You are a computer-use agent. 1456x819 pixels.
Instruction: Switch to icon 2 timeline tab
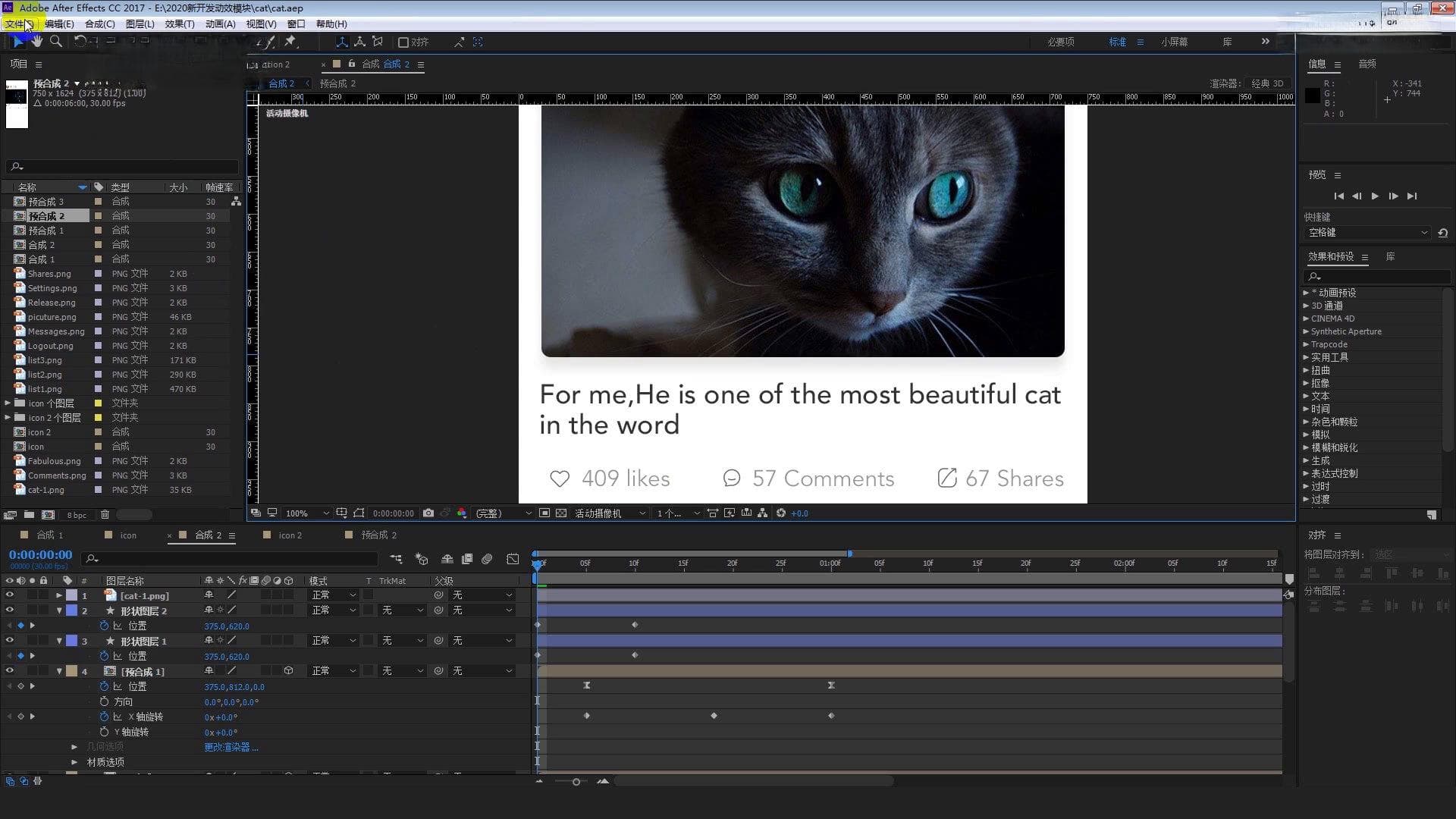click(x=290, y=535)
